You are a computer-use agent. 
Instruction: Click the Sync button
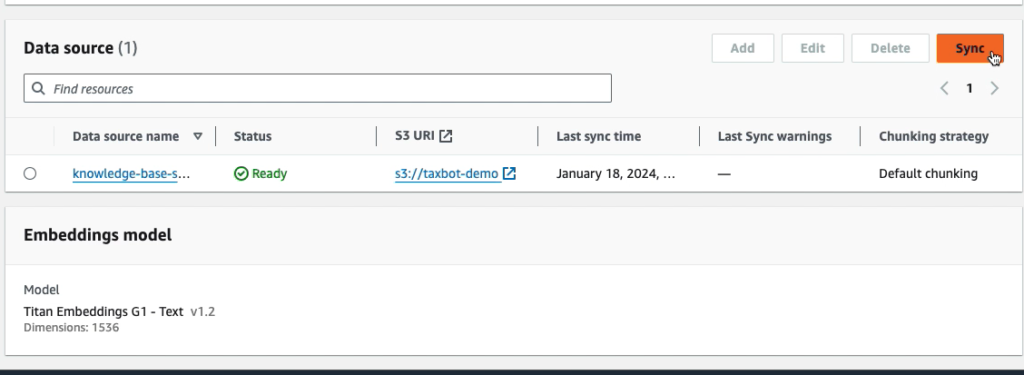click(970, 48)
